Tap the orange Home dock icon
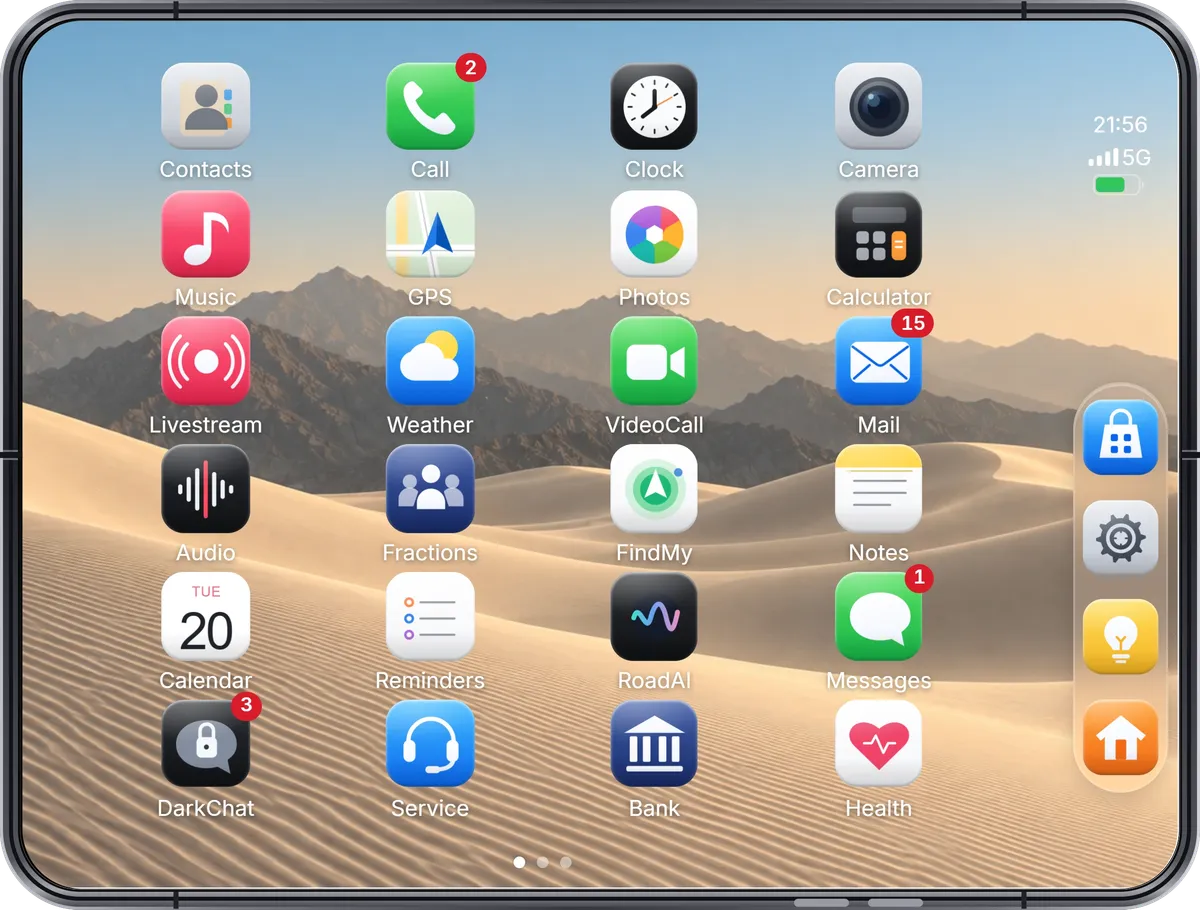This screenshot has height=910, width=1200. [1120, 738]
